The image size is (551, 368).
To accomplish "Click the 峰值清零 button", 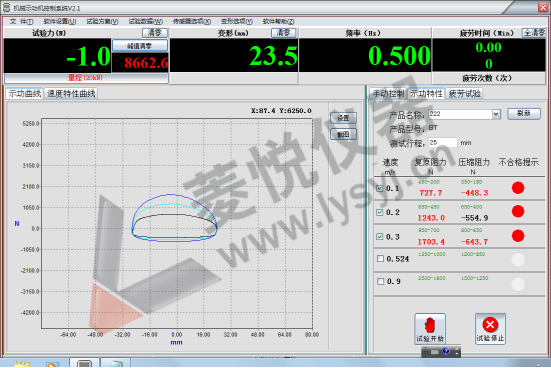I will tap(140, 46).
